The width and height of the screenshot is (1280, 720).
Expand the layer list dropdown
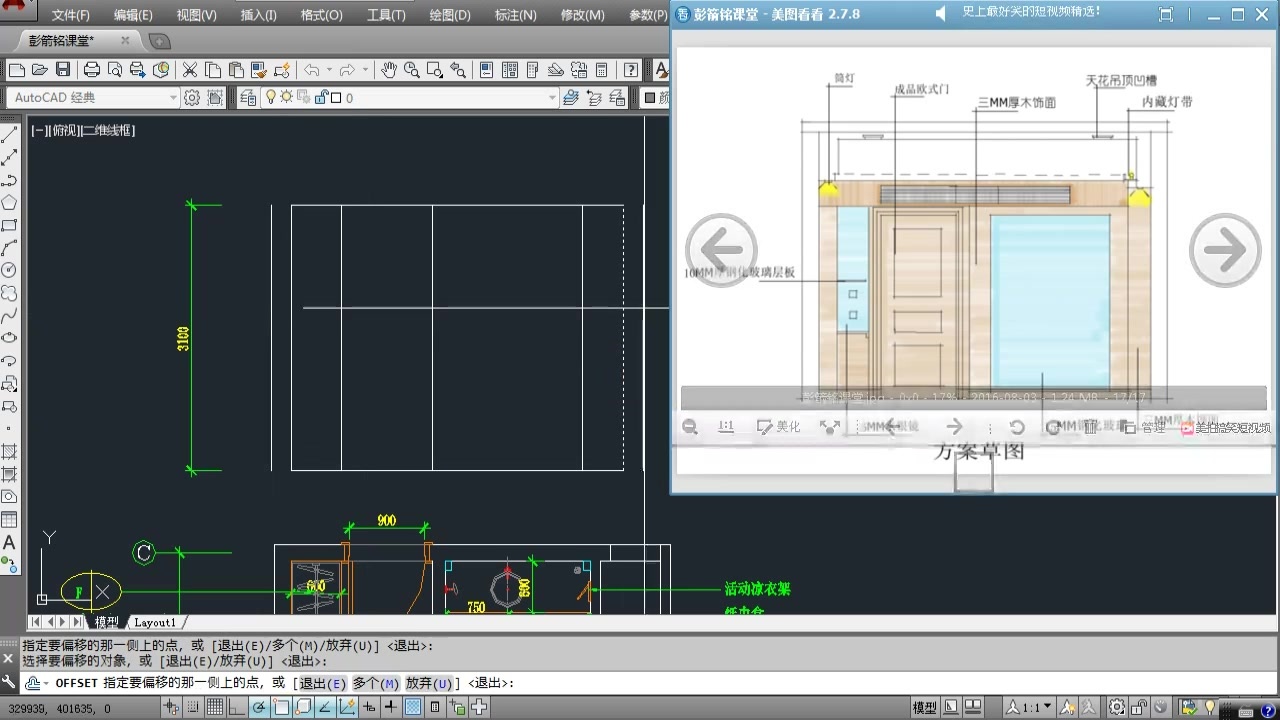[x=551, y=97]
